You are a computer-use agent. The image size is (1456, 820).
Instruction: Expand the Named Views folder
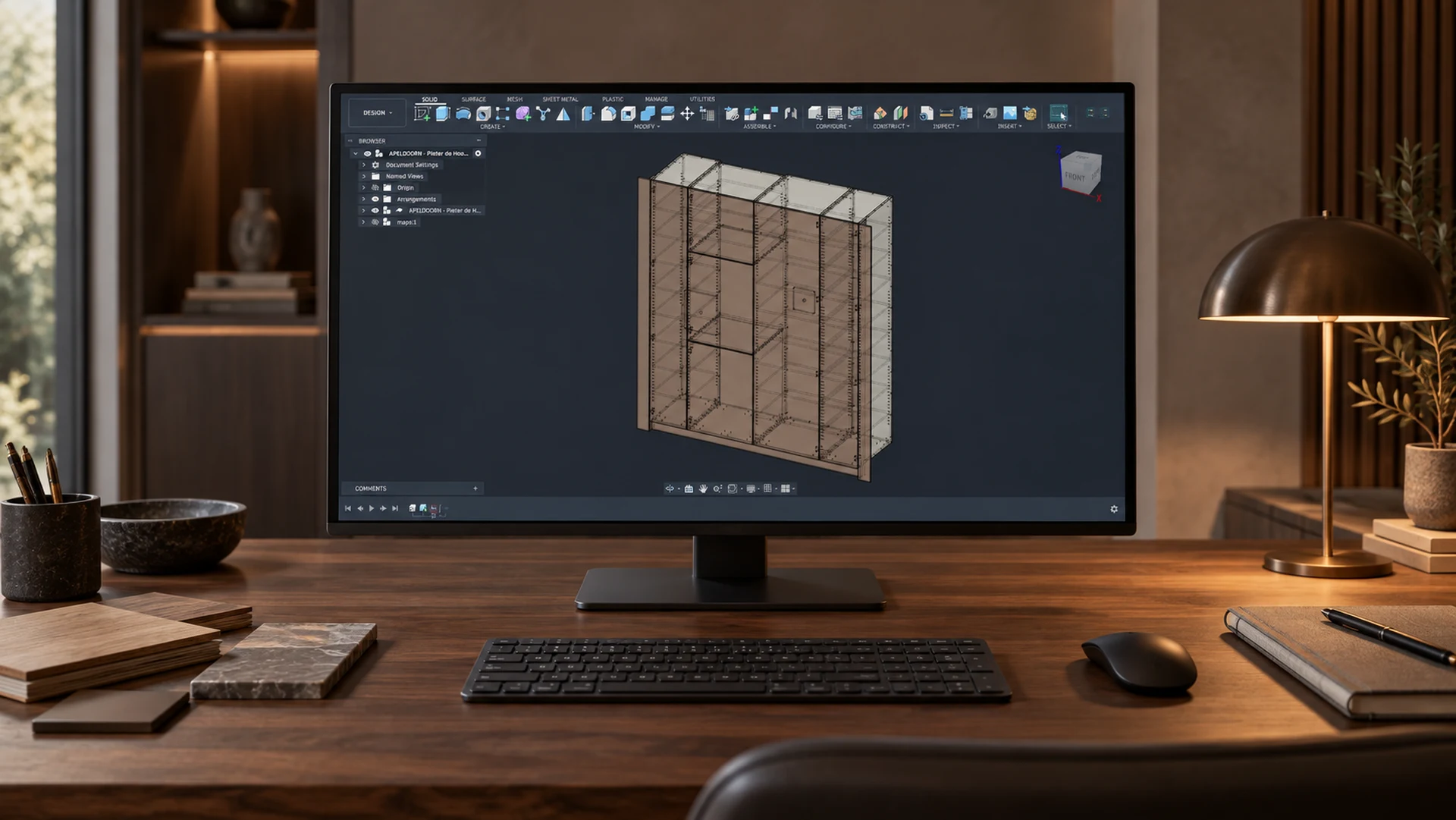point(363,176)
